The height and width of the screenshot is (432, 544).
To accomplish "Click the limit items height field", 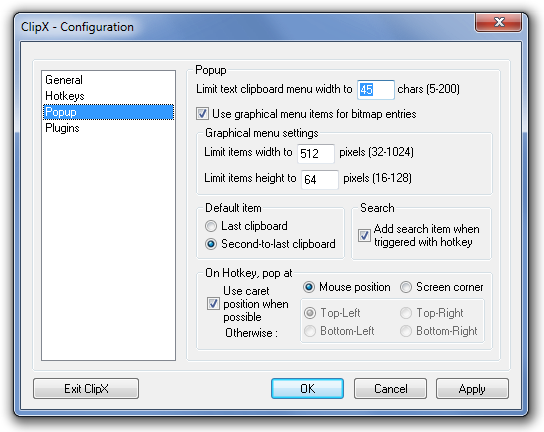I will [320, 179].
